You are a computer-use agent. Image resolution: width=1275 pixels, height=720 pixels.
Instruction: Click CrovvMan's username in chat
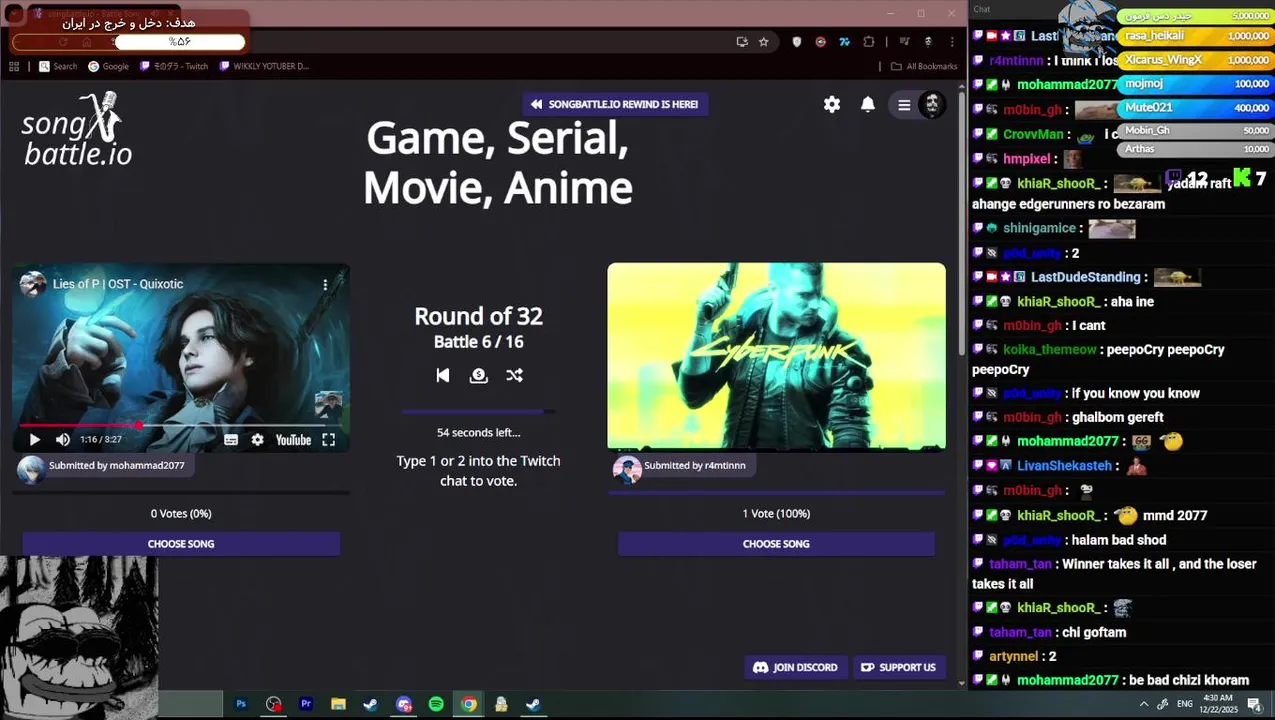click(1033, 134)
